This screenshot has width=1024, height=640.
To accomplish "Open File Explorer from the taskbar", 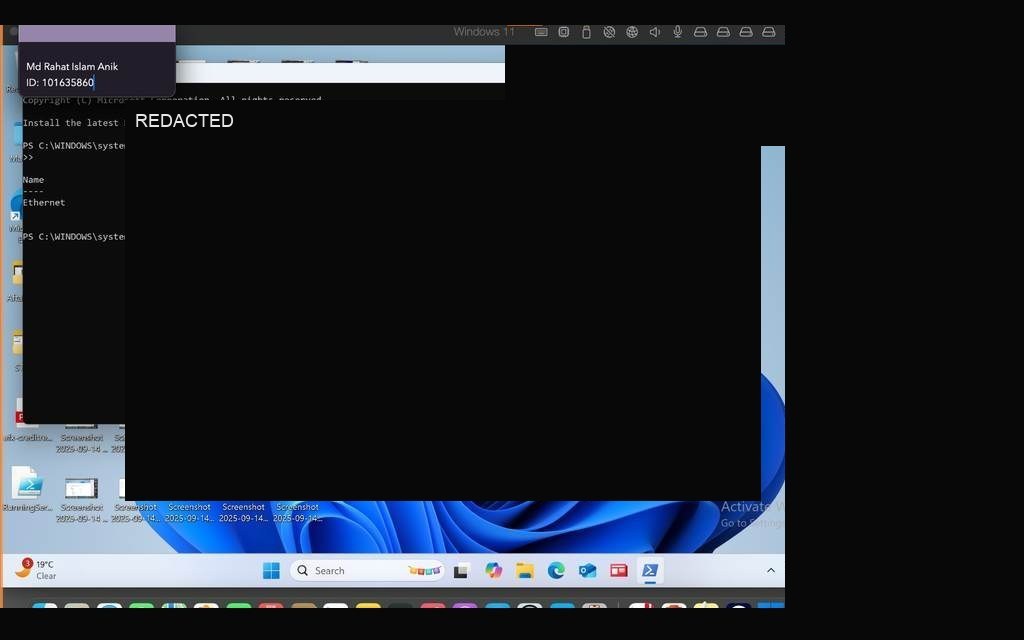I will (525, 571).
